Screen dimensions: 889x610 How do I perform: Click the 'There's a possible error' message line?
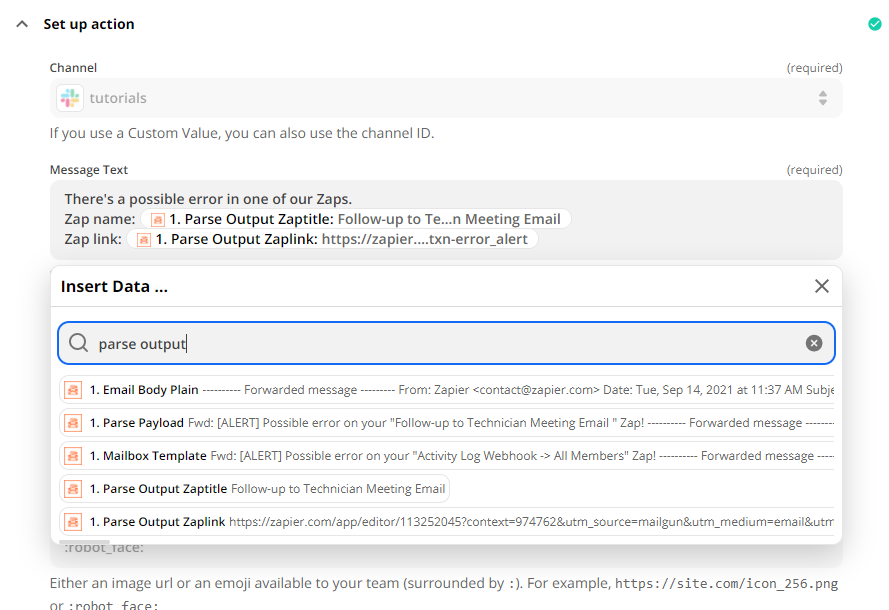tap(208, 199)
